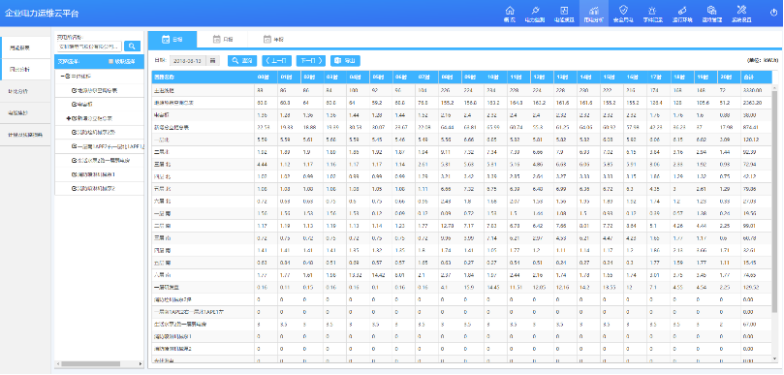Click the blue magnifier search button beside project name
The height and width of the screenshot is (375, 784).
[x=132, y=46]
